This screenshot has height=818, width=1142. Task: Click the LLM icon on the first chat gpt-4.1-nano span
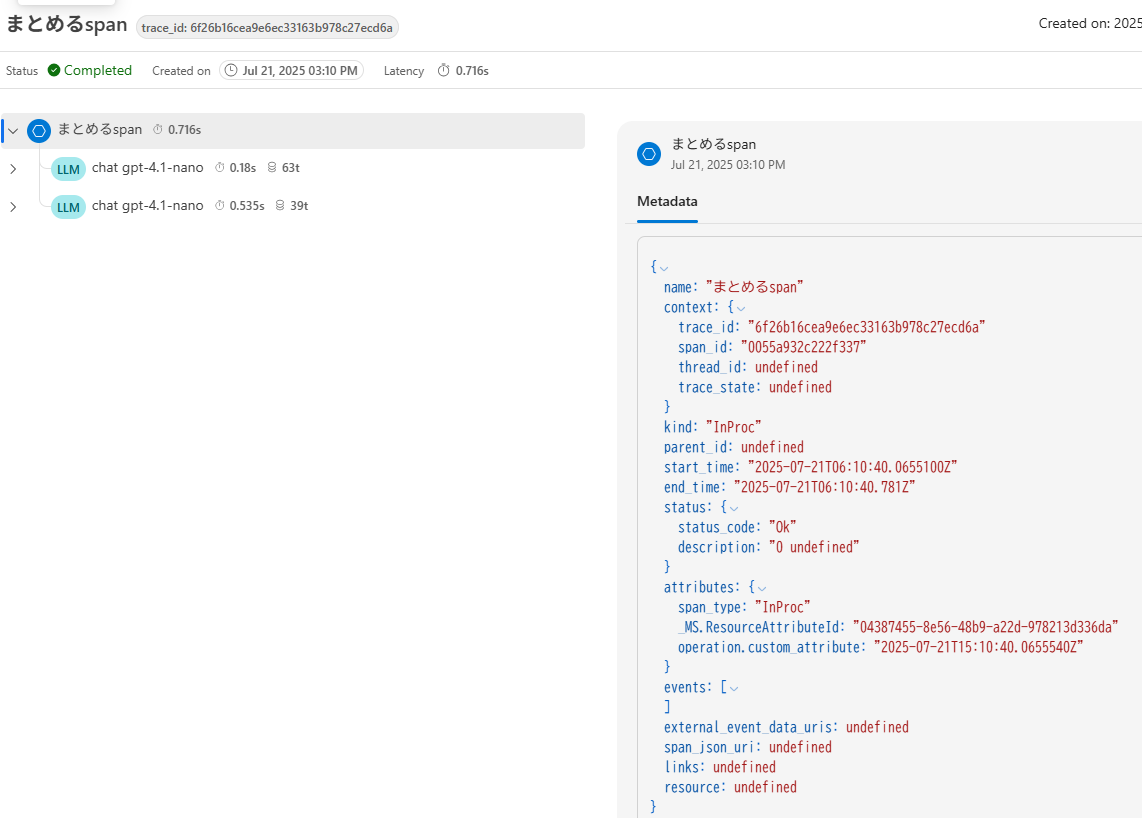[67, 168]
